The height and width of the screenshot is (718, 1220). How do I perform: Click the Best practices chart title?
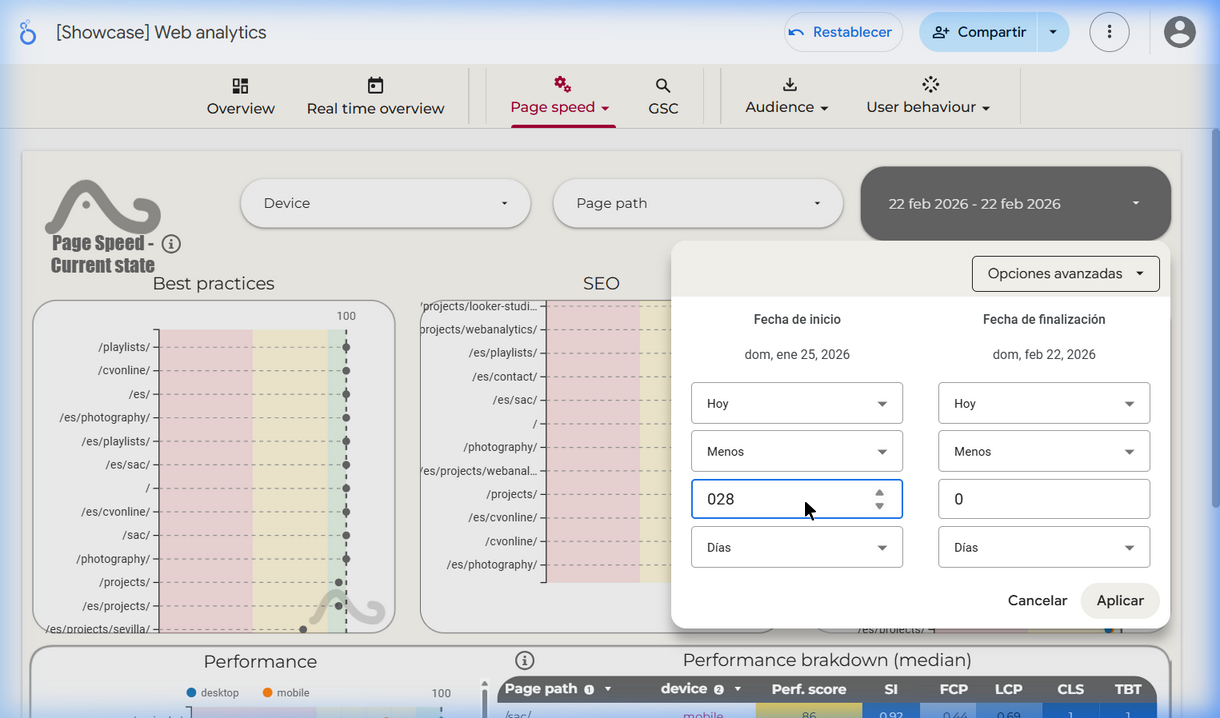pyautogui.click(x=213, y=283)
